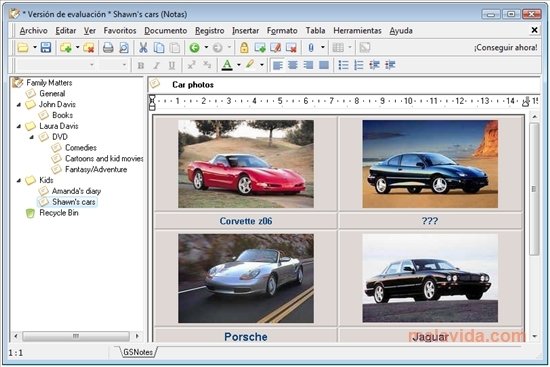550x367 pixels.
Task: Click the edit record icon
Action: [x=276, y=47]
